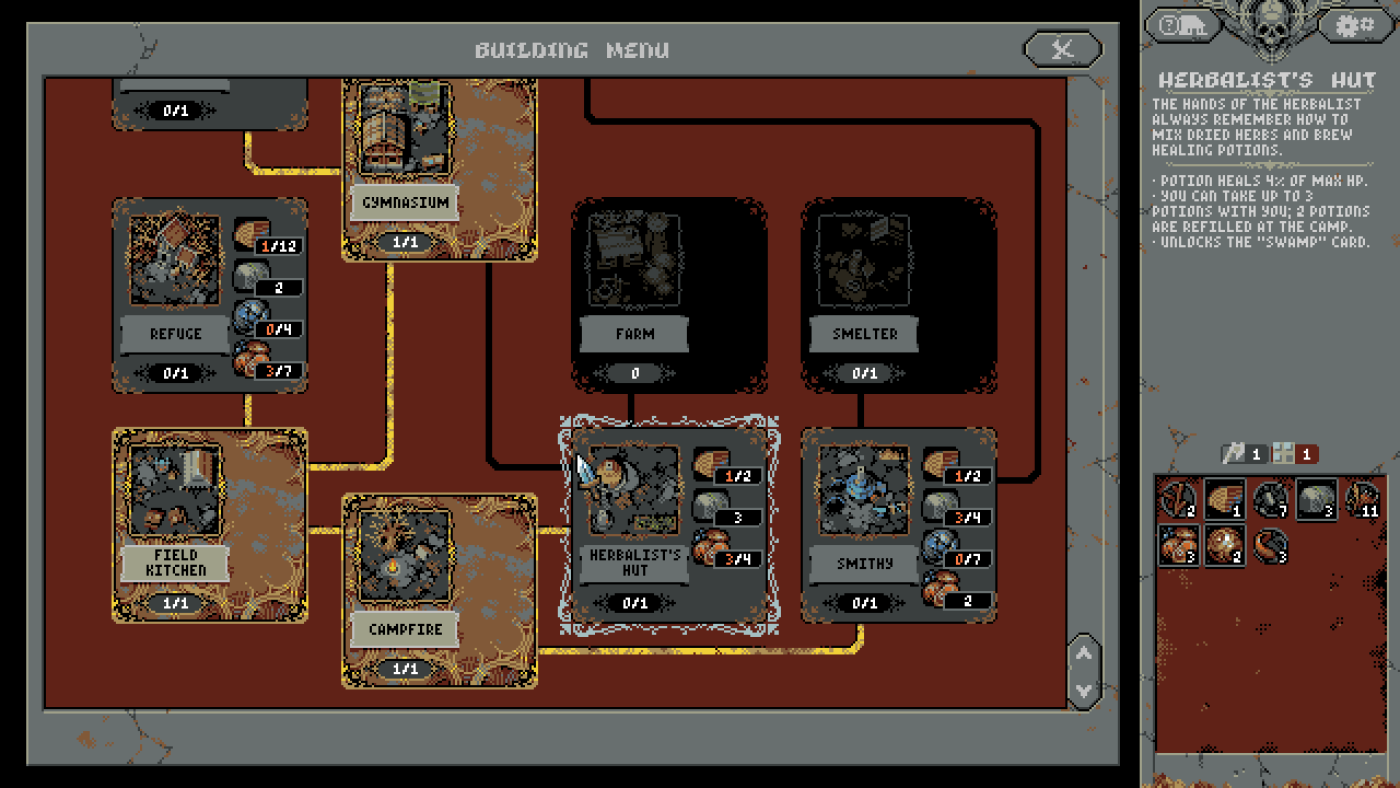Screen dimensions: 1400x788
Task: Select the rations resource with count 3 in inventory
Action: [x=1179, y=545]
